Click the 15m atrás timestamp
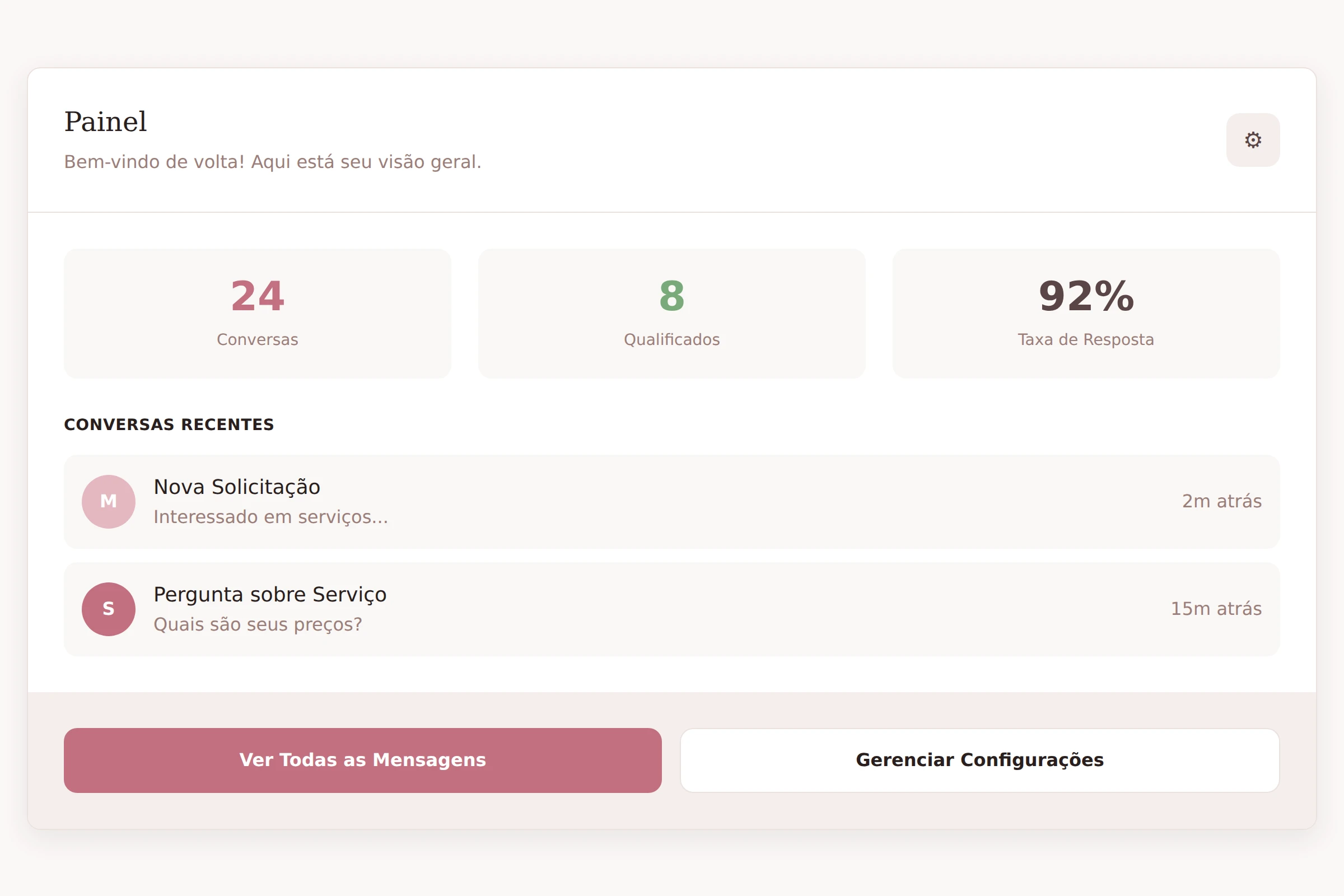The height and width of the screenshot is (896, 1344). 1216,609
